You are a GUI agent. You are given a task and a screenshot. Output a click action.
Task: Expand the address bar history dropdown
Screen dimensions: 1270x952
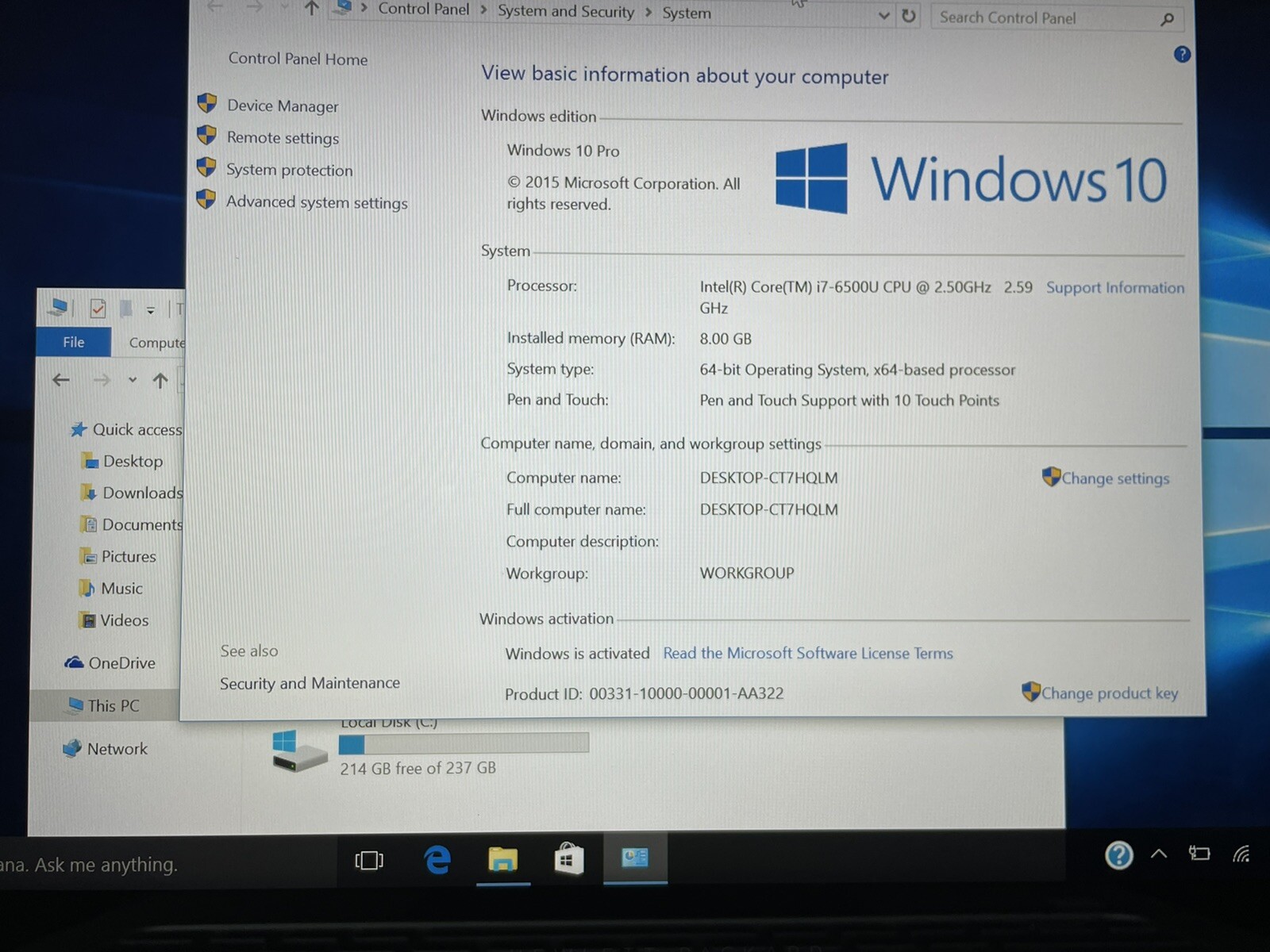point(883,16)
